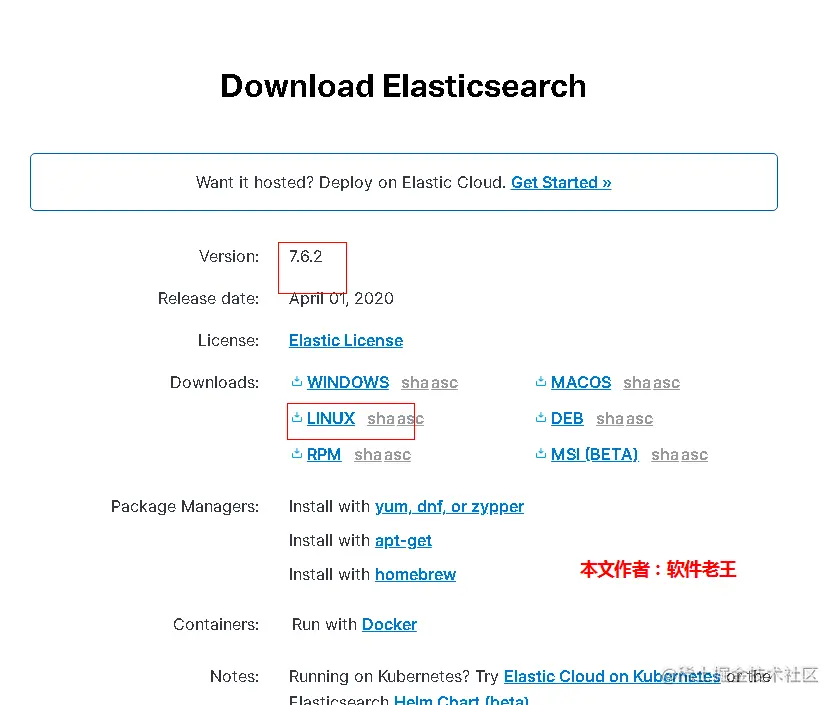Click the download icon beside DEB
The height and width of the screenshot is (705, 839).
click(x=541, y=418)
